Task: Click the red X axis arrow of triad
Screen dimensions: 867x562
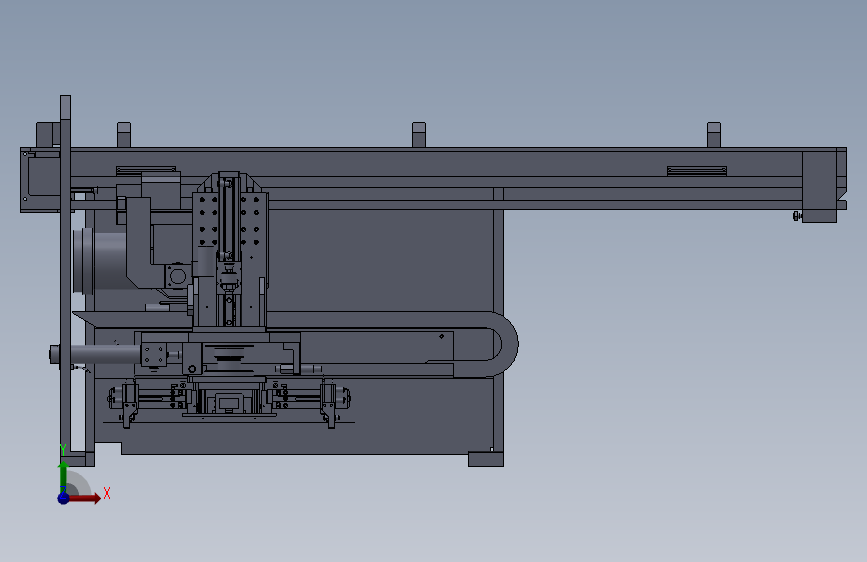Action: pyautogui.click(x=84, y=498)
